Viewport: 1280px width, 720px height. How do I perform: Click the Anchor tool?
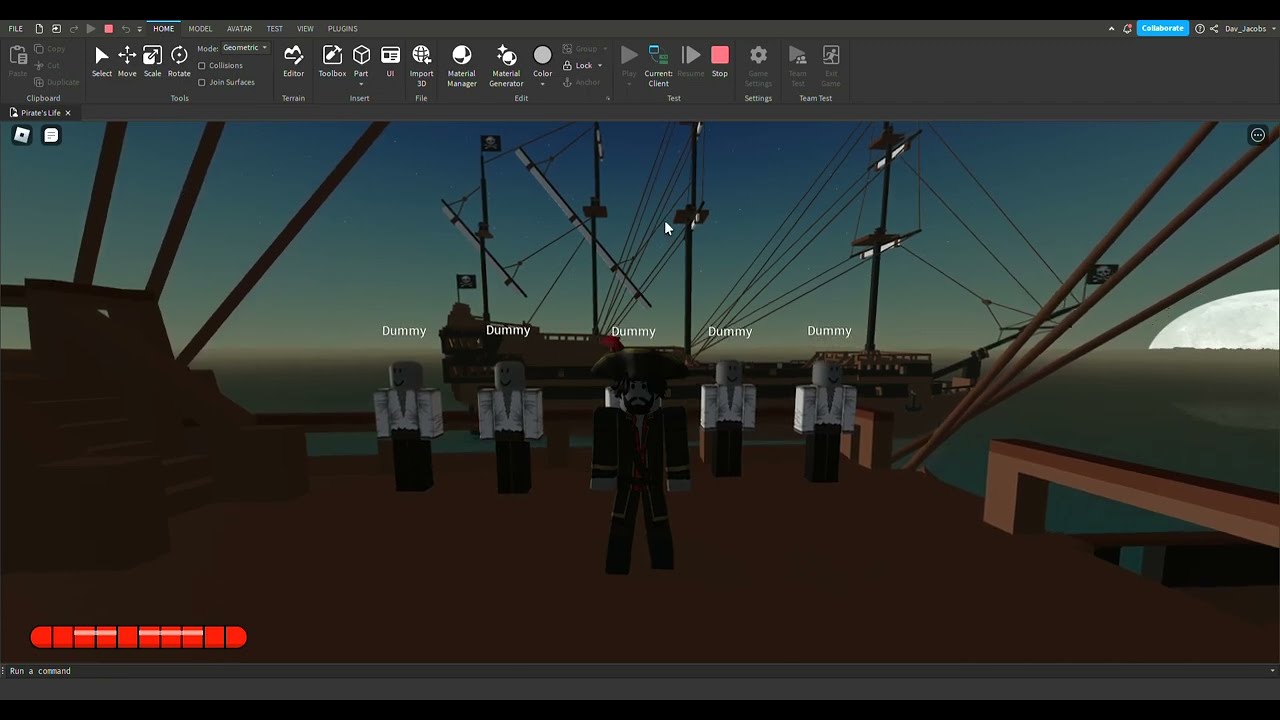(581, 82)
